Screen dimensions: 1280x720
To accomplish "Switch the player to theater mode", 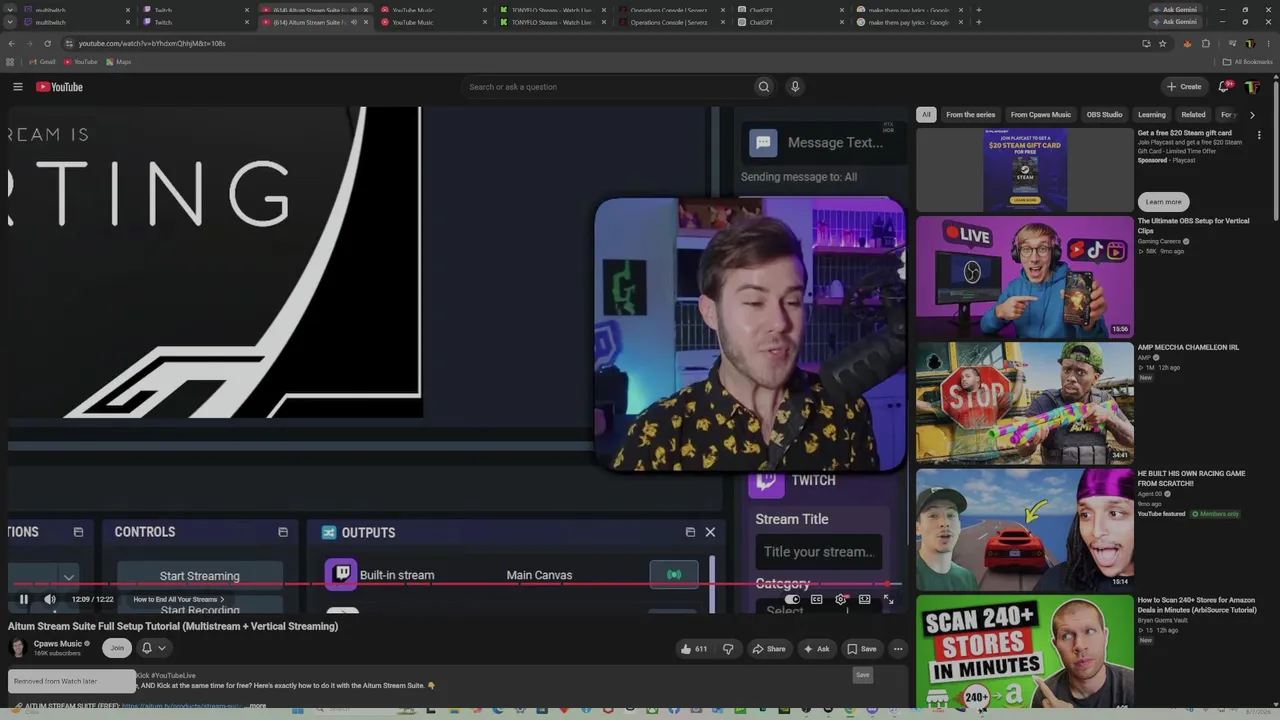I will (864, 599).
